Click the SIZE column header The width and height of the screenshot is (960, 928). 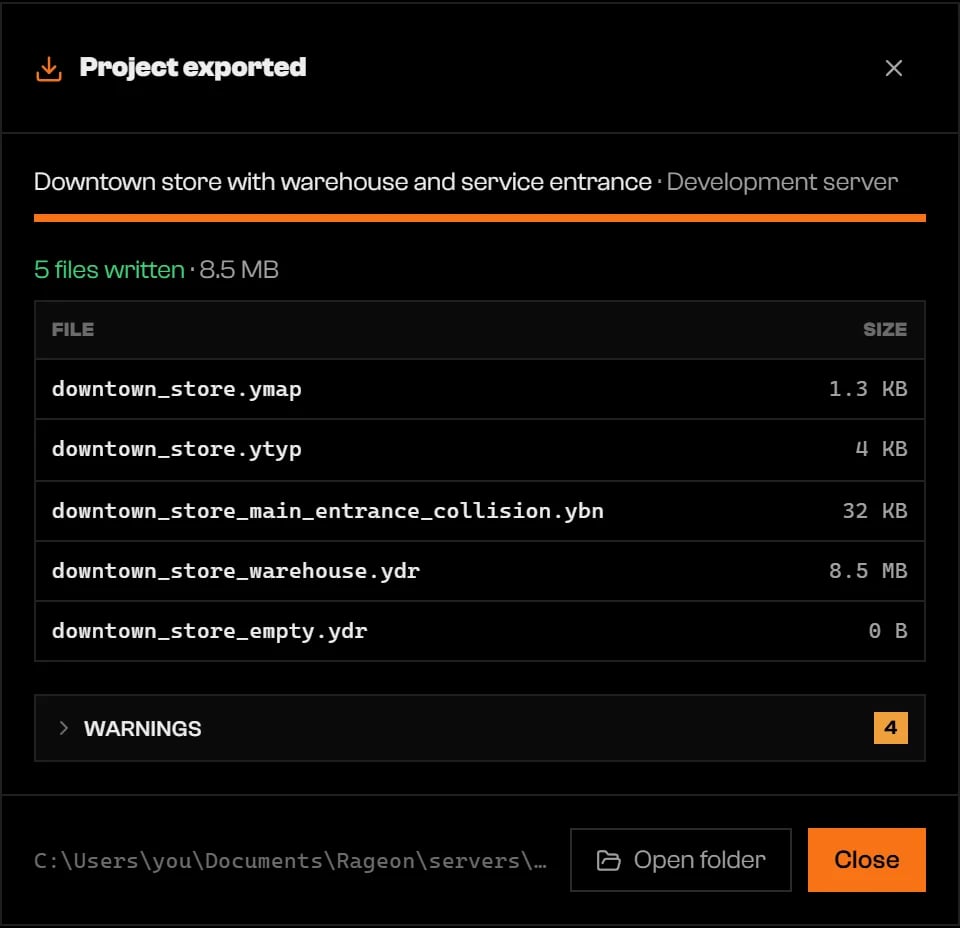point(885,329)
